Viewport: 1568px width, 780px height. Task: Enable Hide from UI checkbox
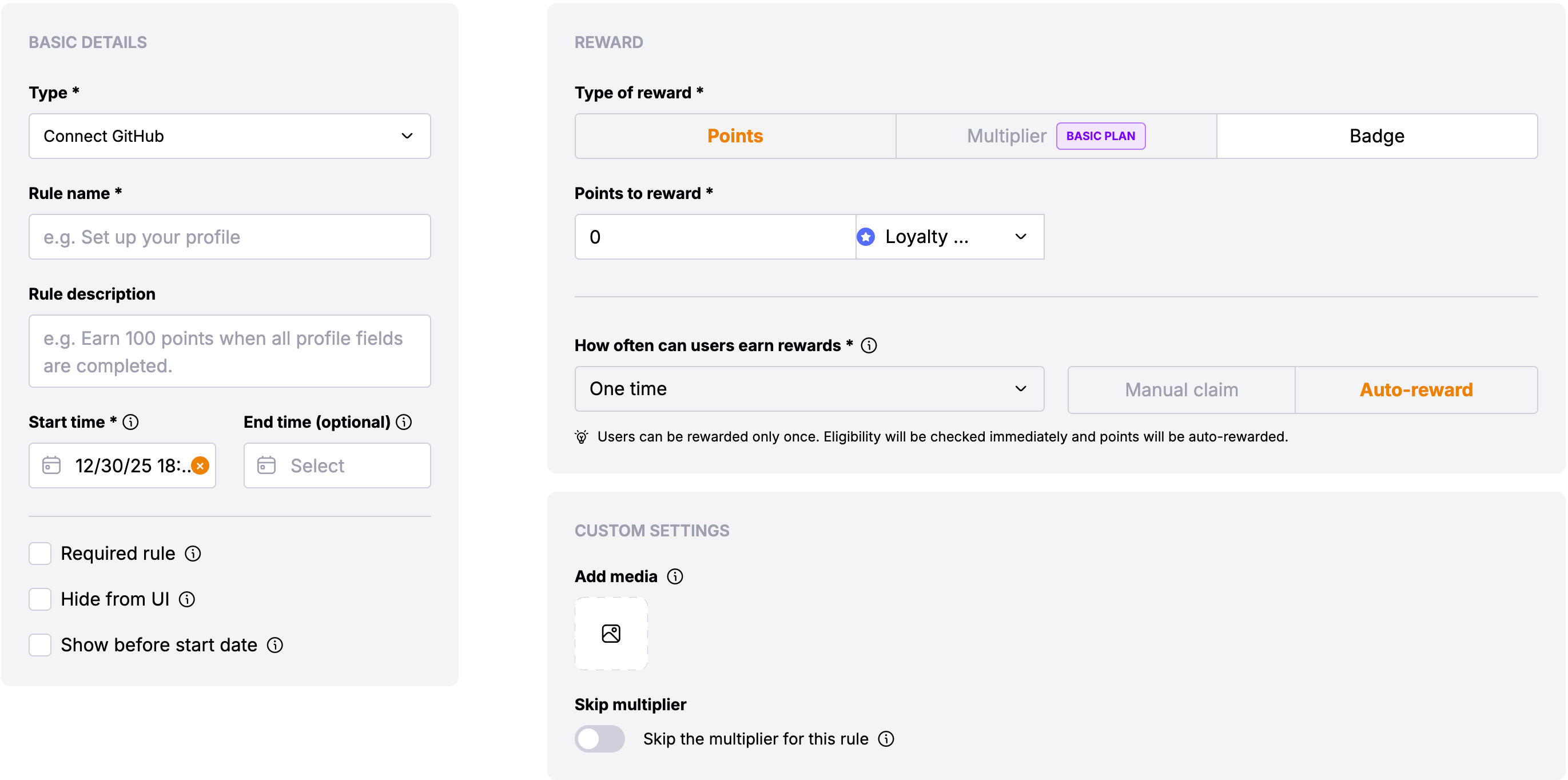(x=40, y=599)
